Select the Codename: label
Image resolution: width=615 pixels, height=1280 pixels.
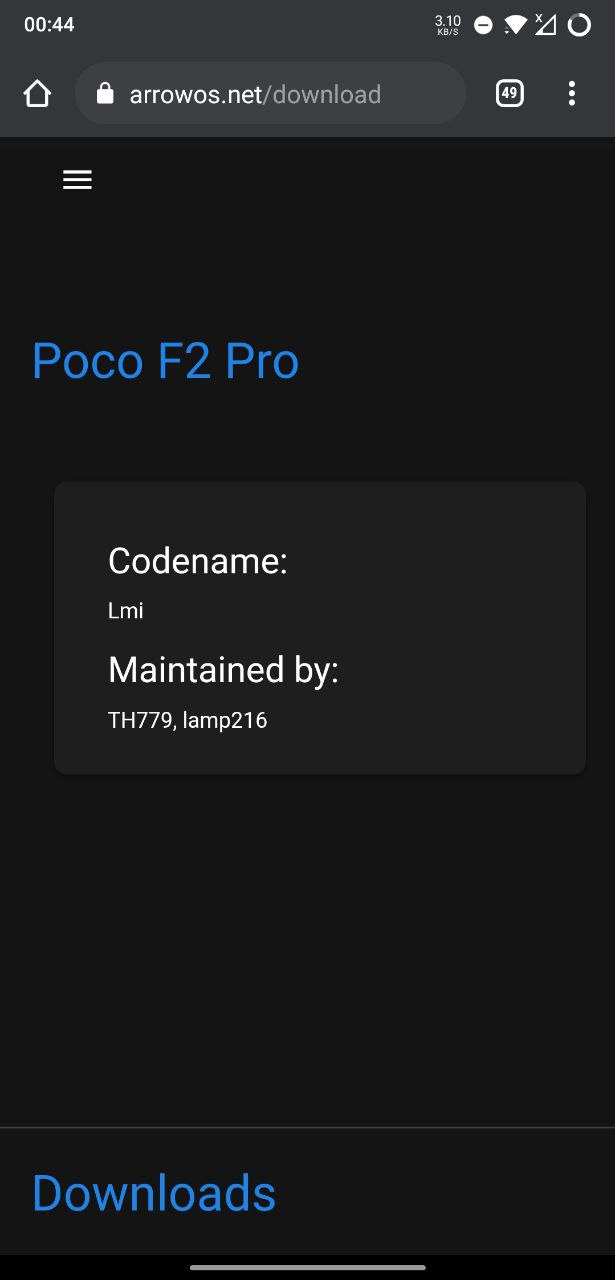pos(198,561)
